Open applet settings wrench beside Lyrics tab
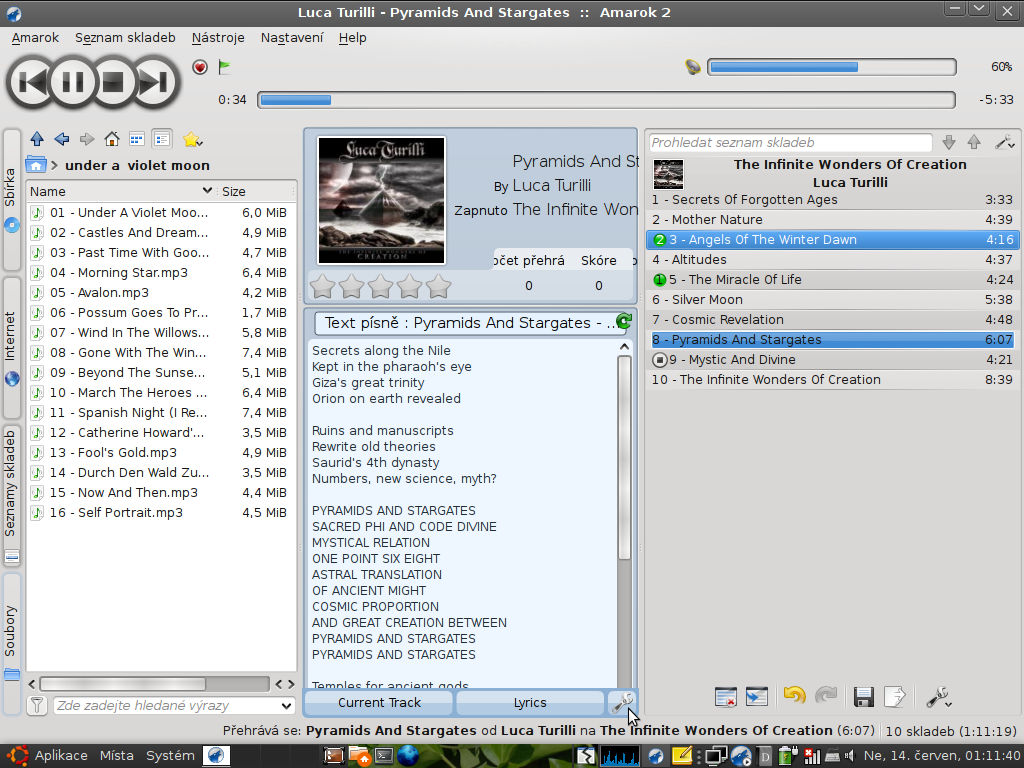This screenshot has height=768, width=1024. point(621,703)
